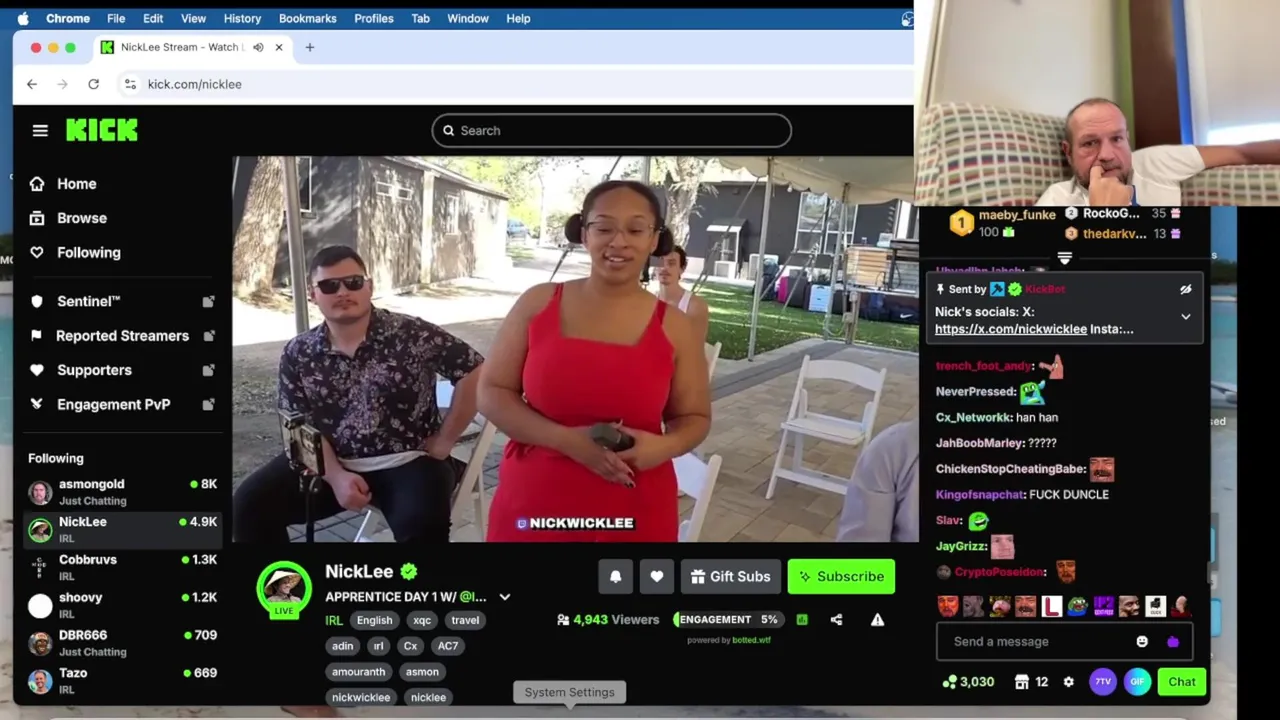Viewport: 1280px width, 720px height.
Task: Reload the page in Chrome
Action: (93, 84)
